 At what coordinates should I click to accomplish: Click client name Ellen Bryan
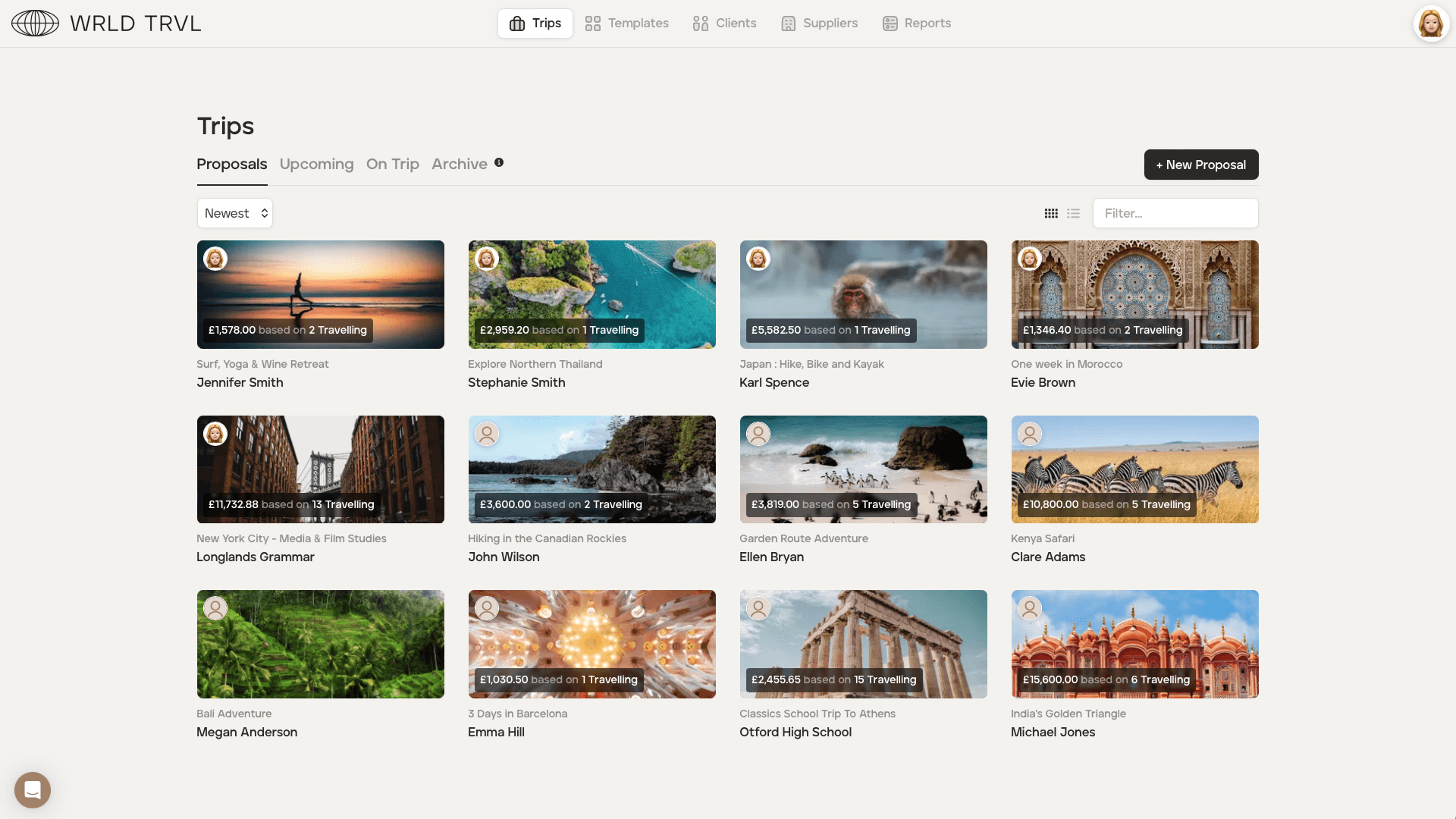click(x=771, y=557)
